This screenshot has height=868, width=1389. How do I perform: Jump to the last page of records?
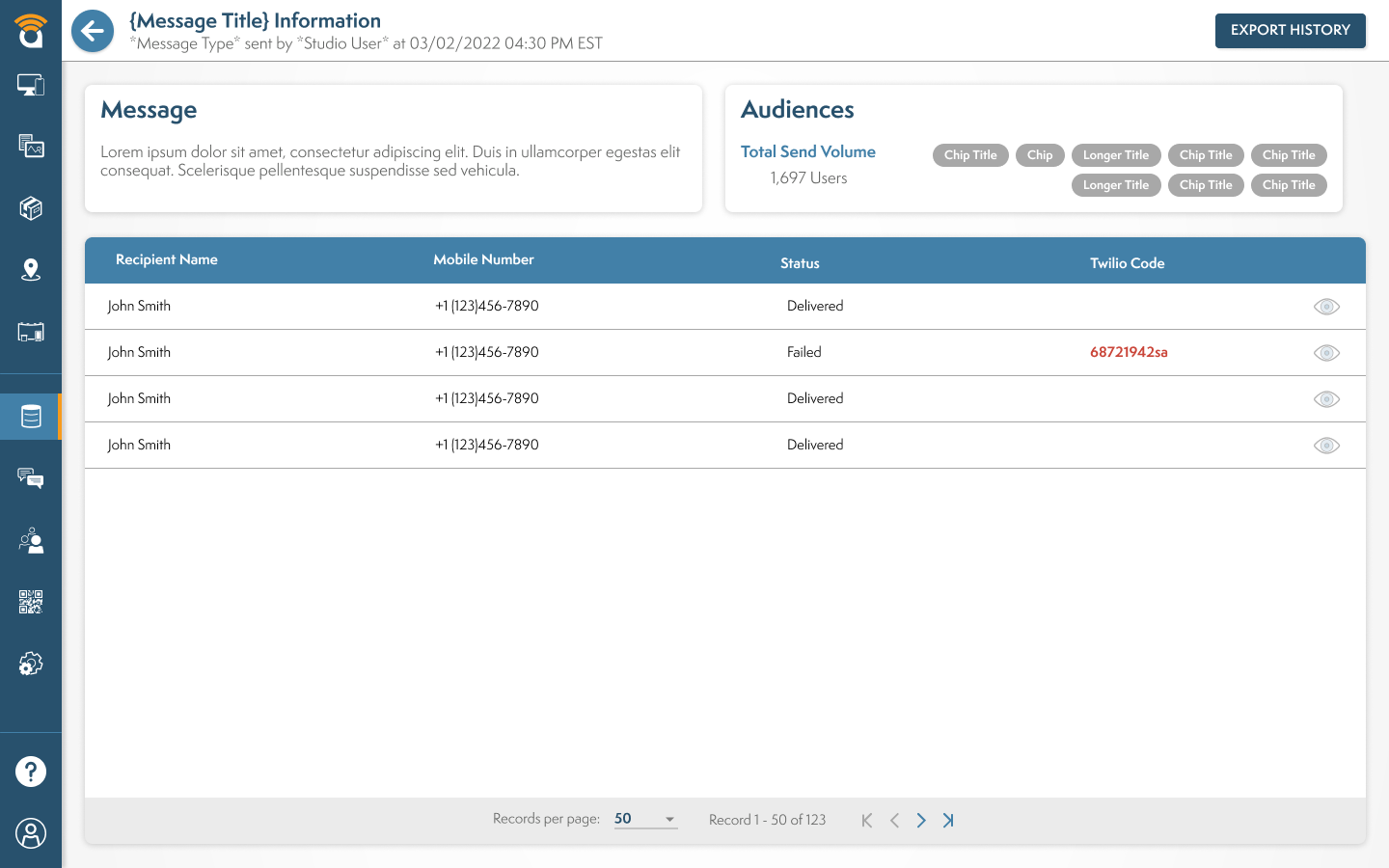(x=948, y=821)
